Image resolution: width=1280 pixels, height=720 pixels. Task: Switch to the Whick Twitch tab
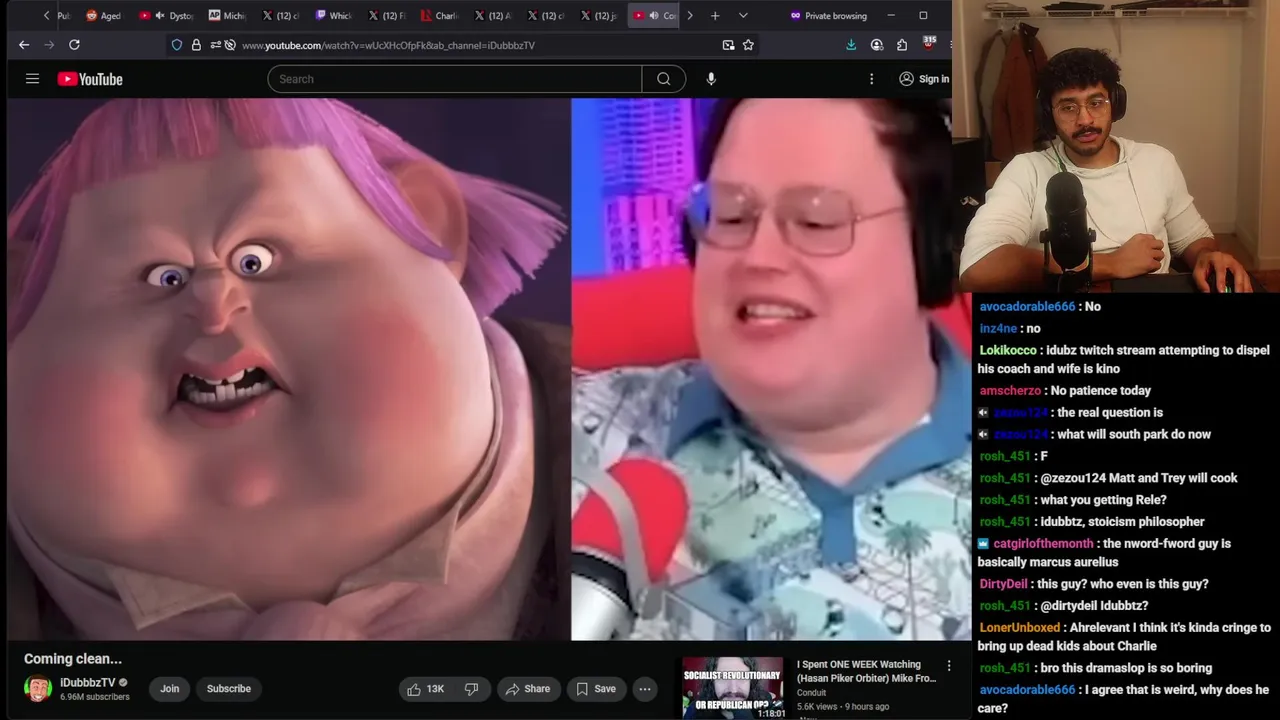[334, 16]
